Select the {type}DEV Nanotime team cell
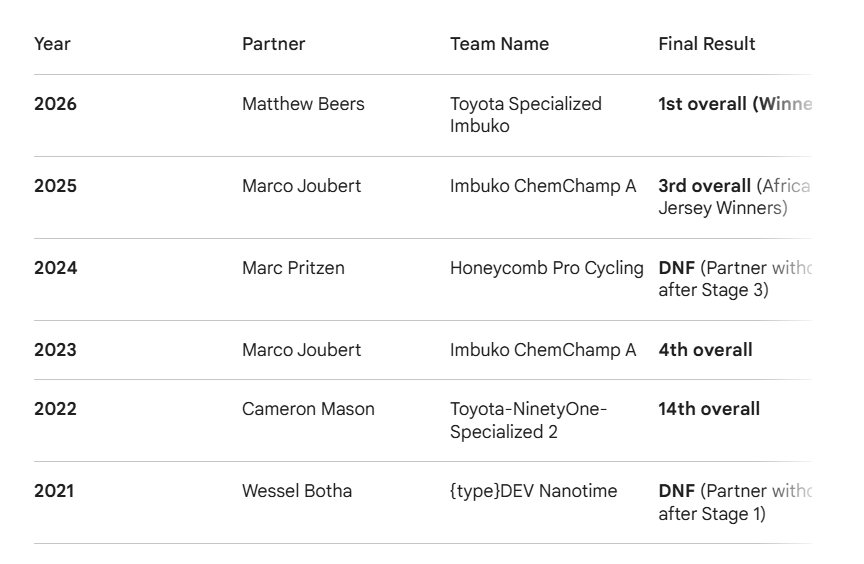 pyautogui.click(x=533, y=491)
